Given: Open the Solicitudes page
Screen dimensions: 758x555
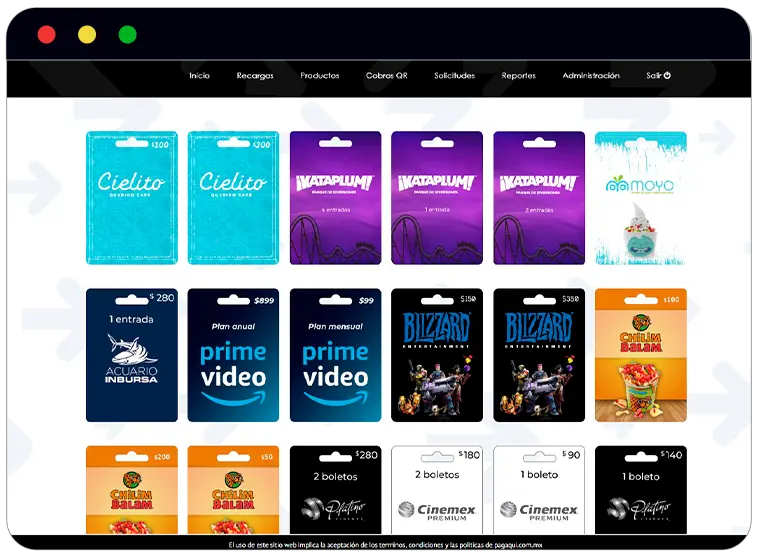Looking at the screenshot, I should (x=455, y=76).
